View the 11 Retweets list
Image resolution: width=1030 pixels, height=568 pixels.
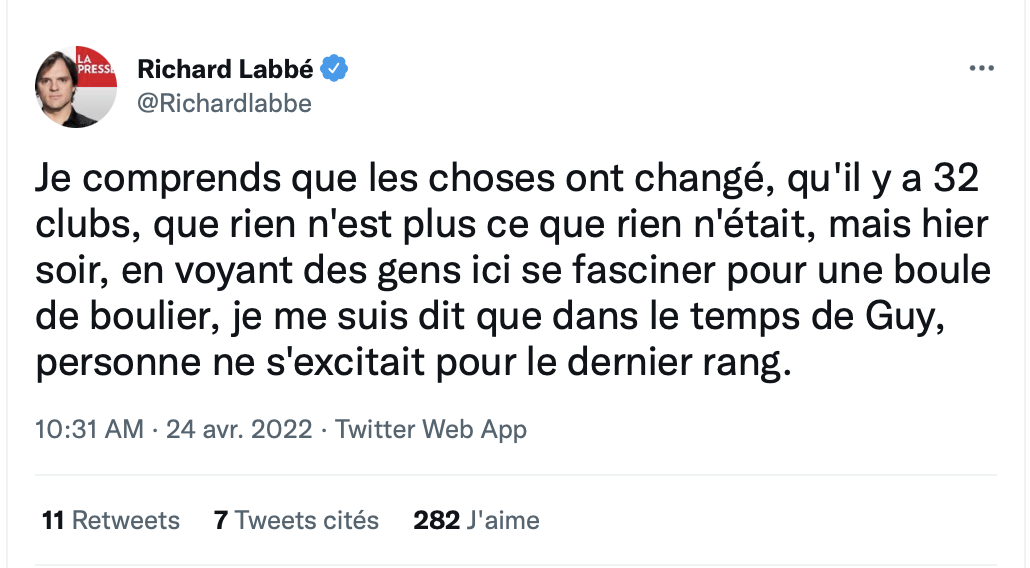[110, 520]
